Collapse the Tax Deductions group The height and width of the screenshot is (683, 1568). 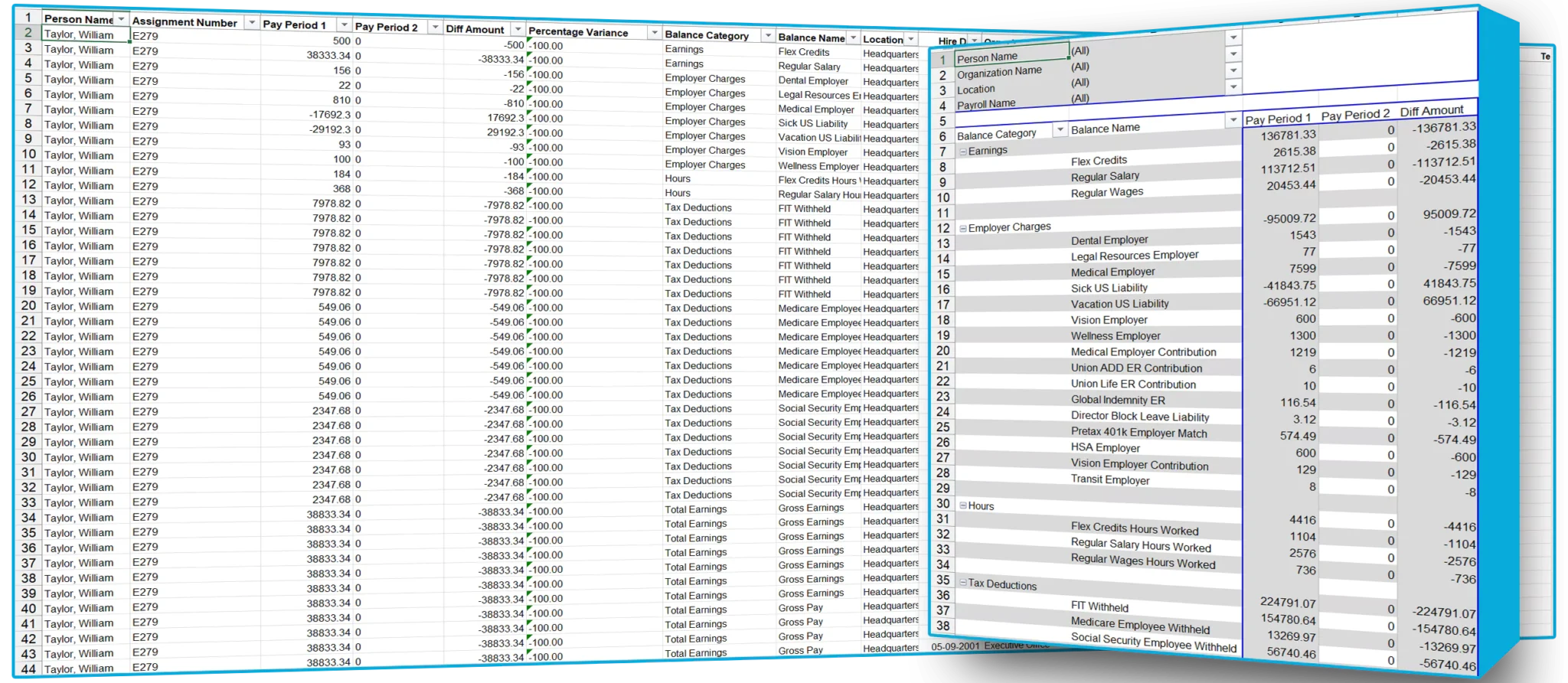coord(963,583)
